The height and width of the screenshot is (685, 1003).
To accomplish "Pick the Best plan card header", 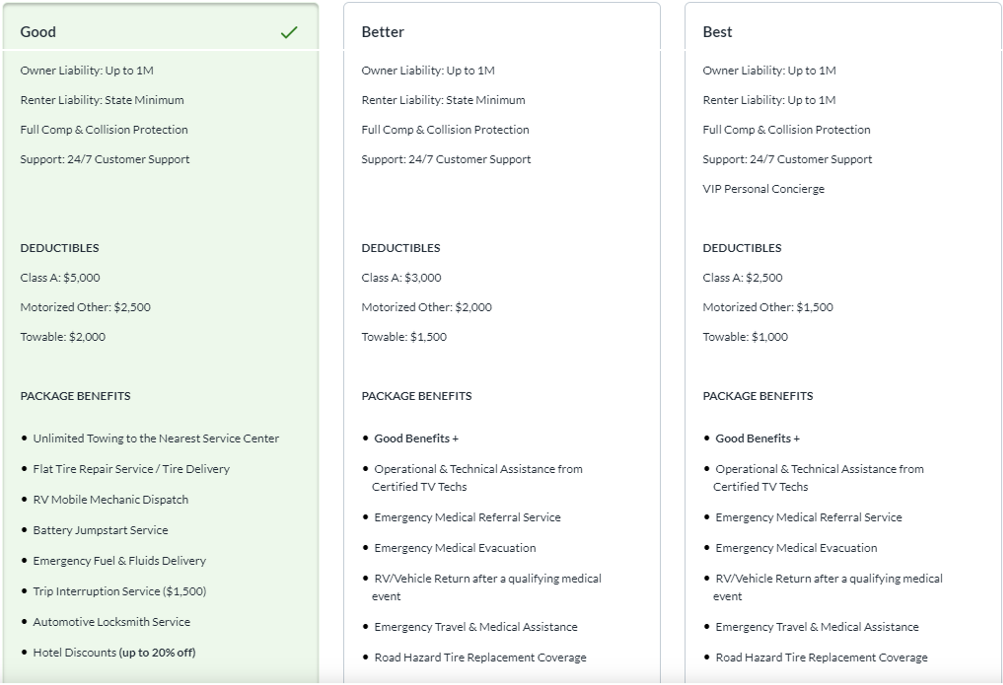I will click(x=717, y=32).
